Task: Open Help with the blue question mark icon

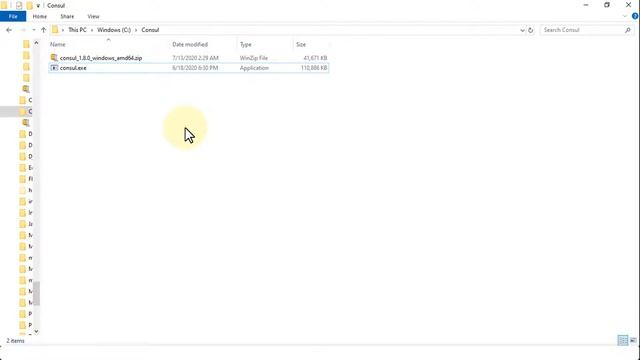Action: coord(635,16)
